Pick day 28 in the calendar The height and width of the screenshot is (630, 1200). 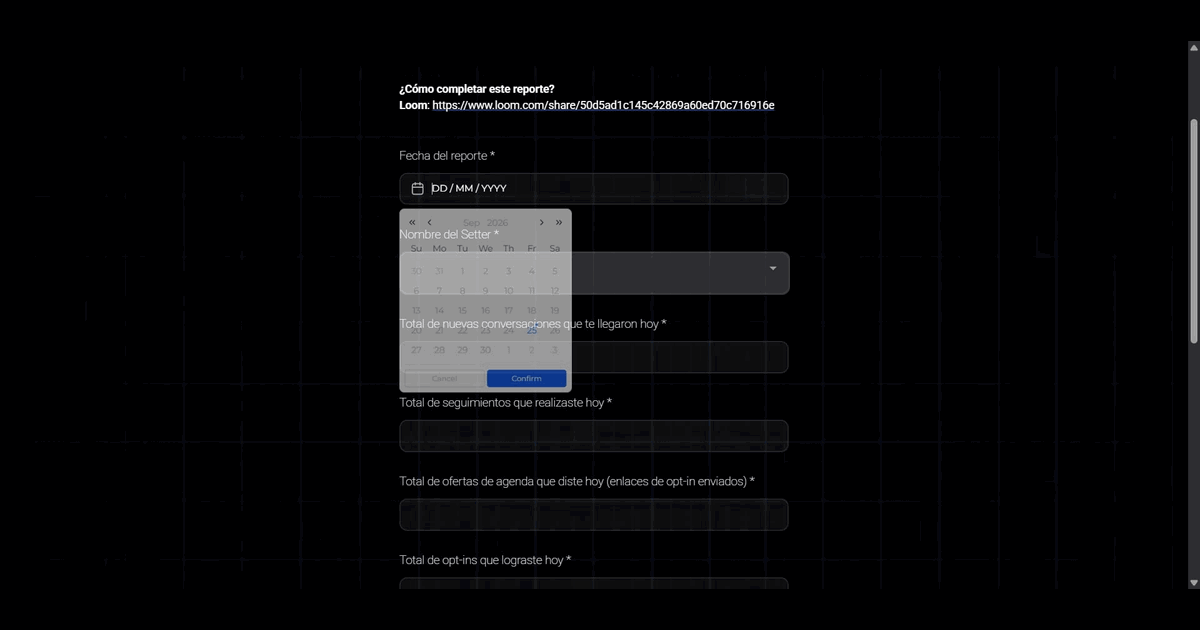[439, 350]
